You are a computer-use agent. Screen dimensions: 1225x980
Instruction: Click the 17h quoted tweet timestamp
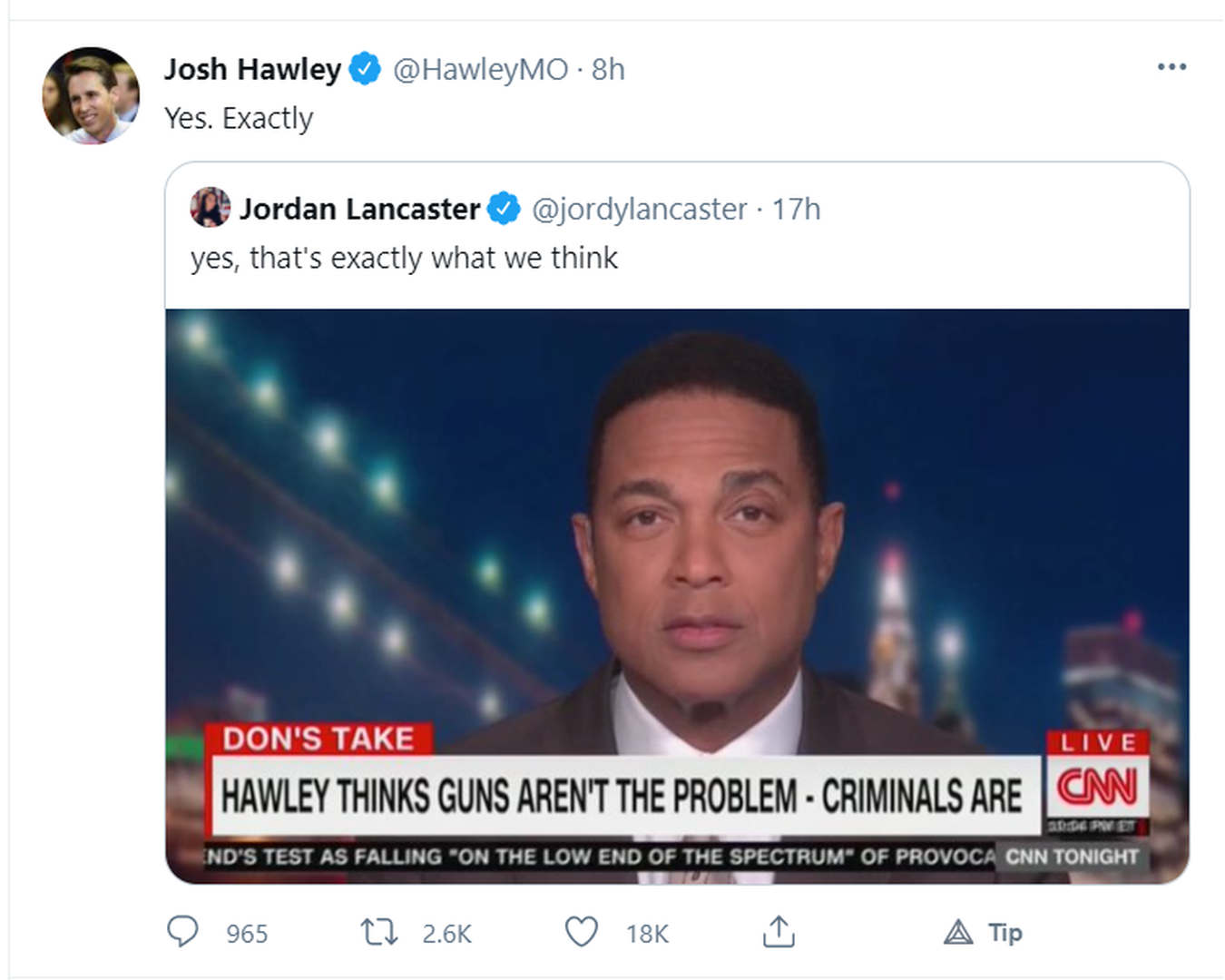tap(796, 209)
